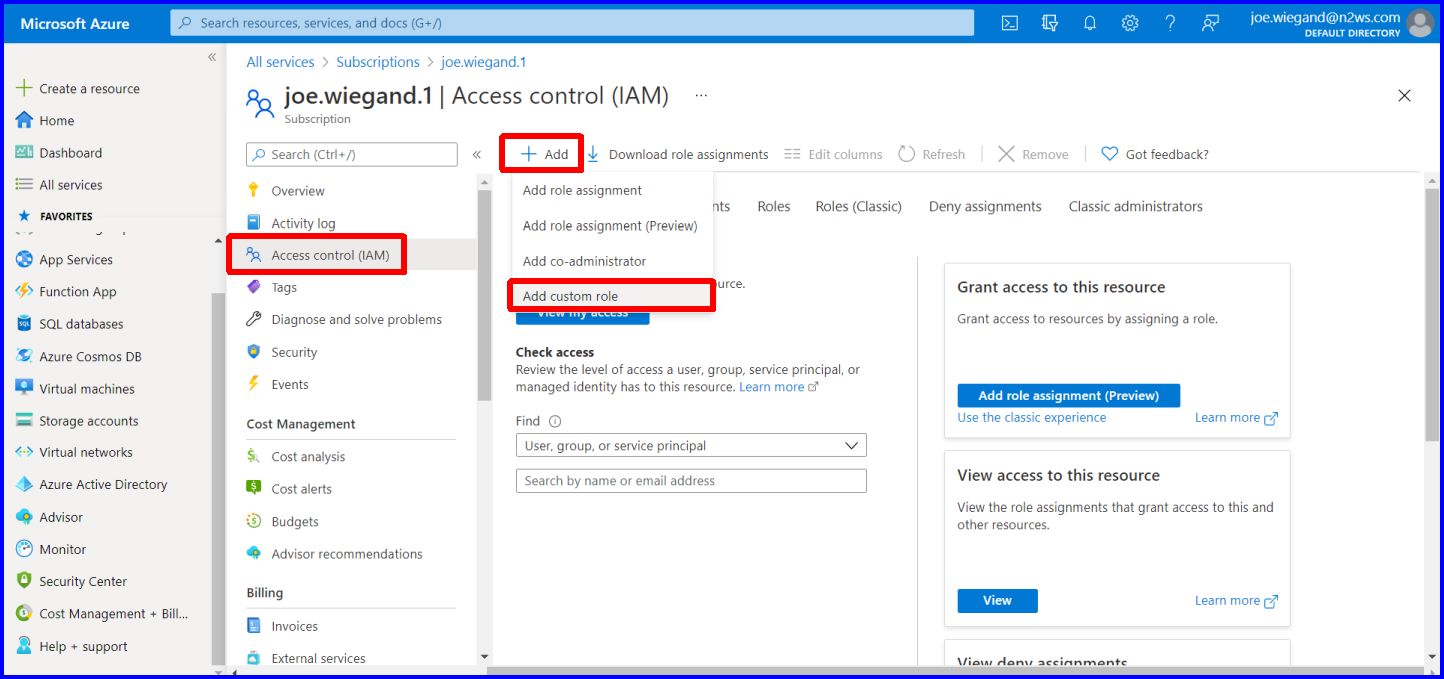The height and width of the screenshot is (679, 1444).
Task: Click All services breadcrumb link
Action: (x=281, y=62)
